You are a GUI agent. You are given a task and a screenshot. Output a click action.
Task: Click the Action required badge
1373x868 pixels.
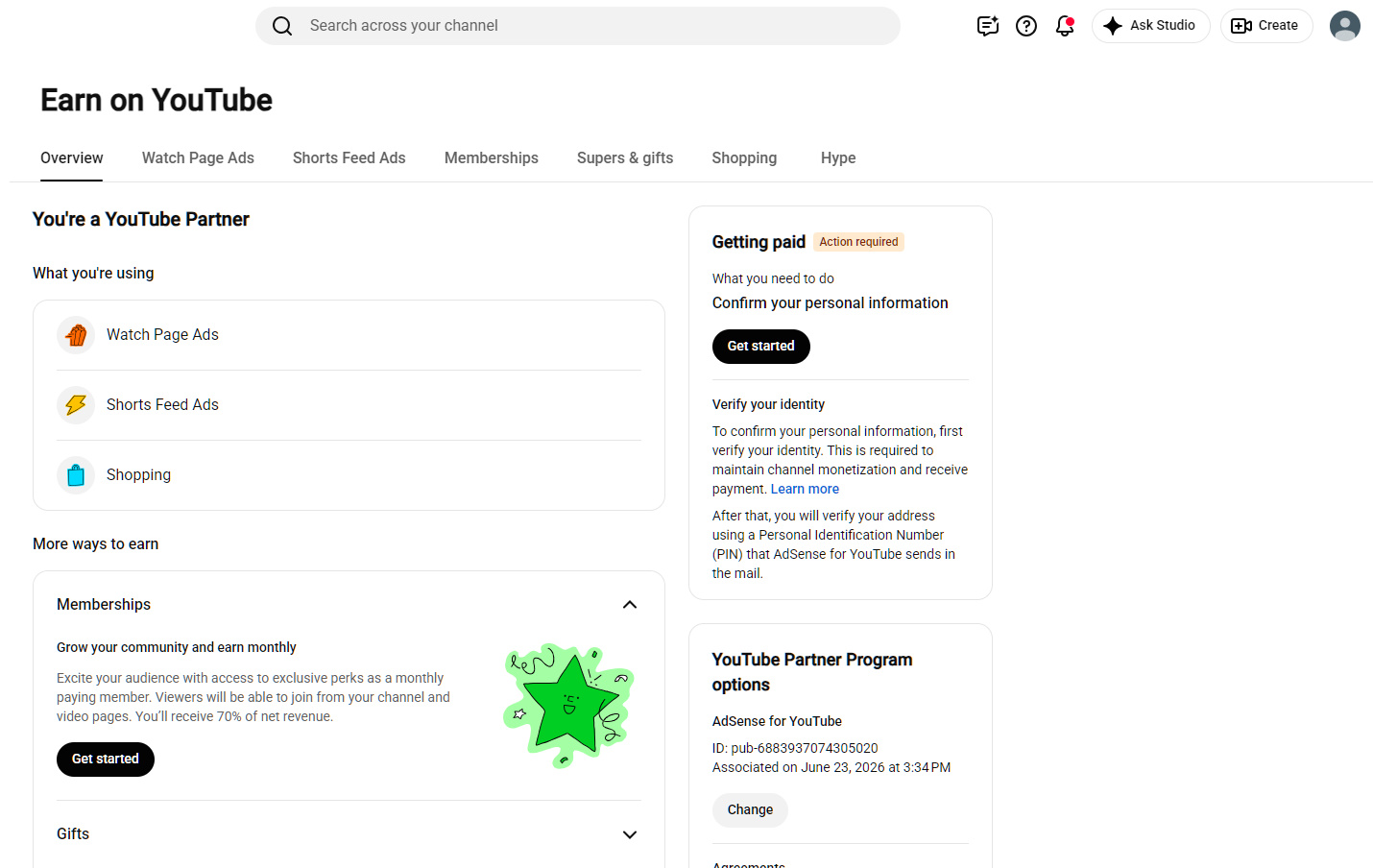pos(858,242)
